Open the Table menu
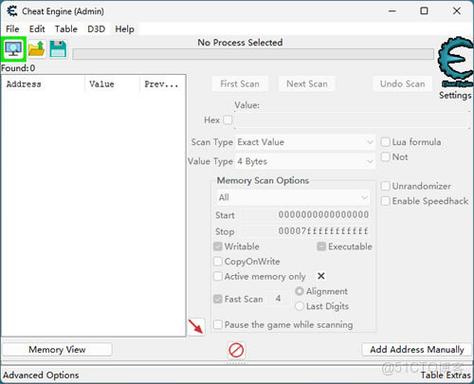This screenshot has width=474, height=384. click(x=66, y=29)
